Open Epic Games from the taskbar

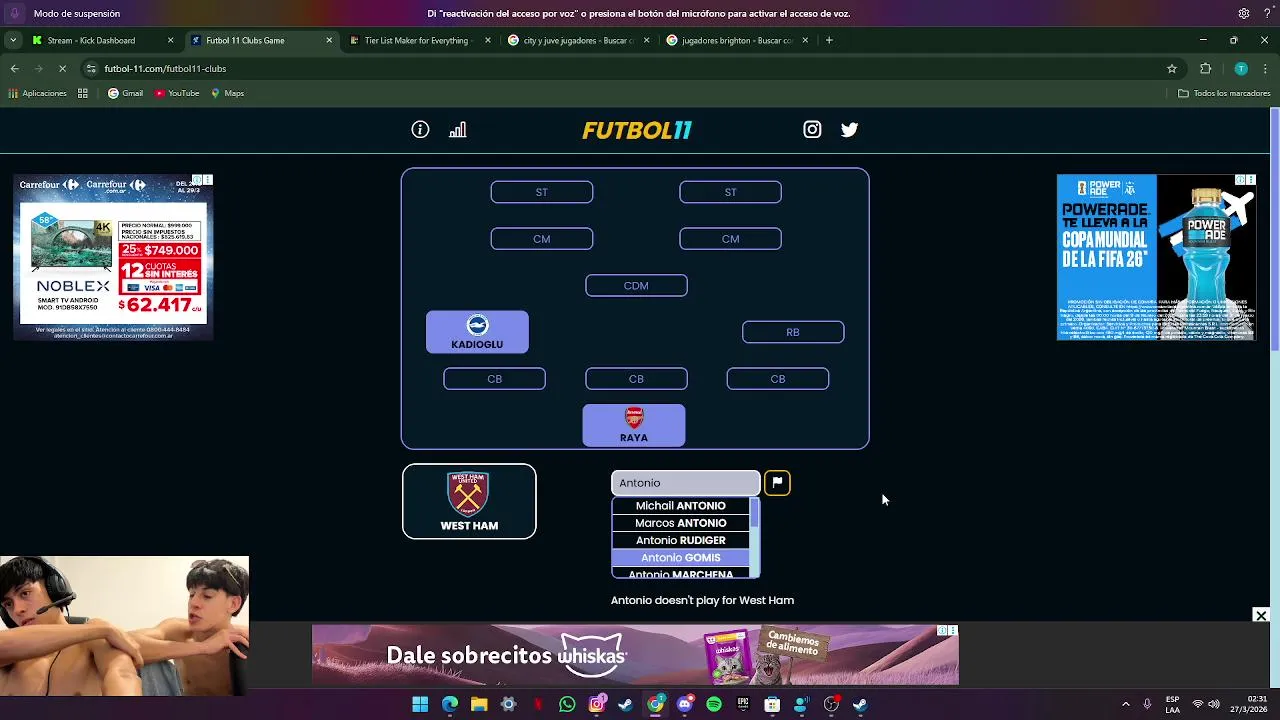tap(743, 705)
